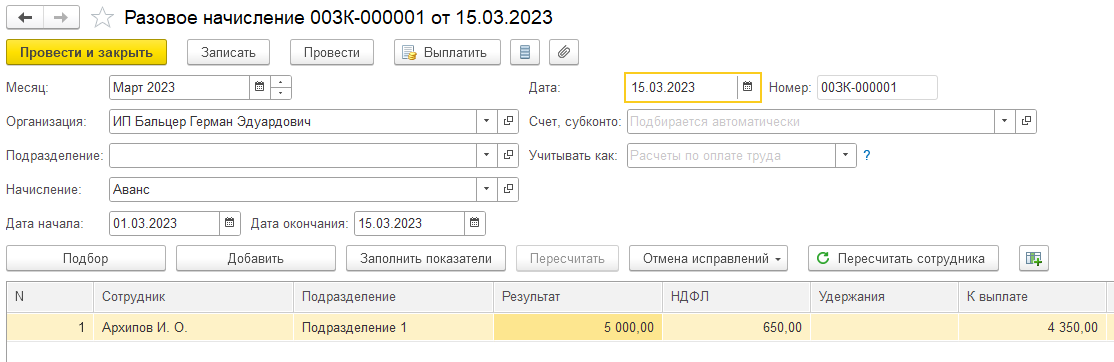Open calendar picker for Месяц field
This screenshot has width=1114, height=362.
click(259, 87)
